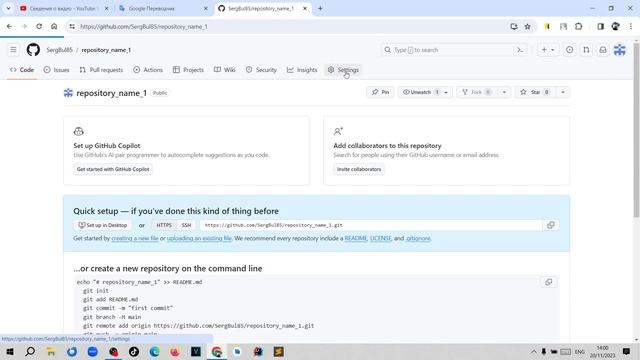Star the repository

pyautogui.click(x=535, y=92)
